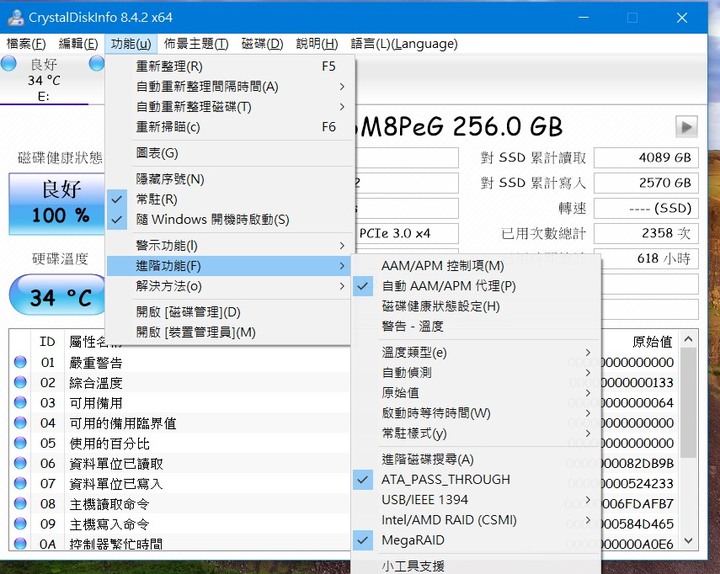Click the CrystalDiskInfo app icon in the title bar

click(x=16, y=17)
